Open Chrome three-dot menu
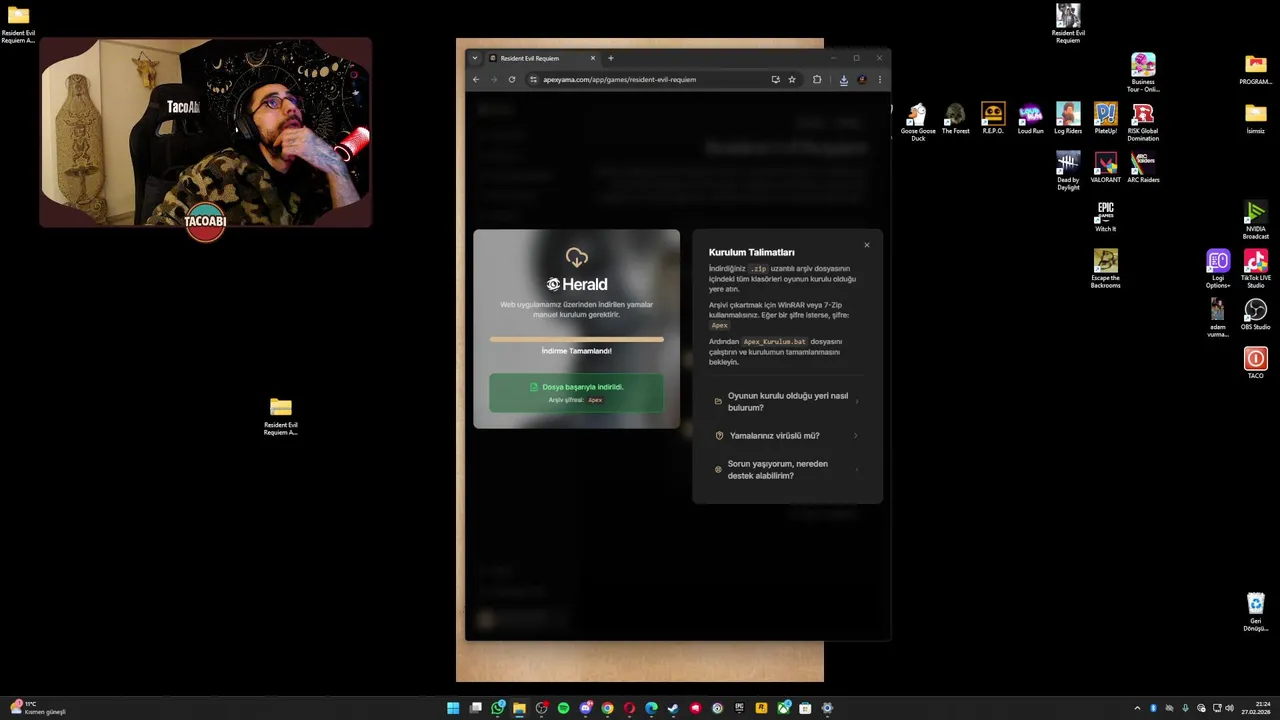 (x=880, y=79)
